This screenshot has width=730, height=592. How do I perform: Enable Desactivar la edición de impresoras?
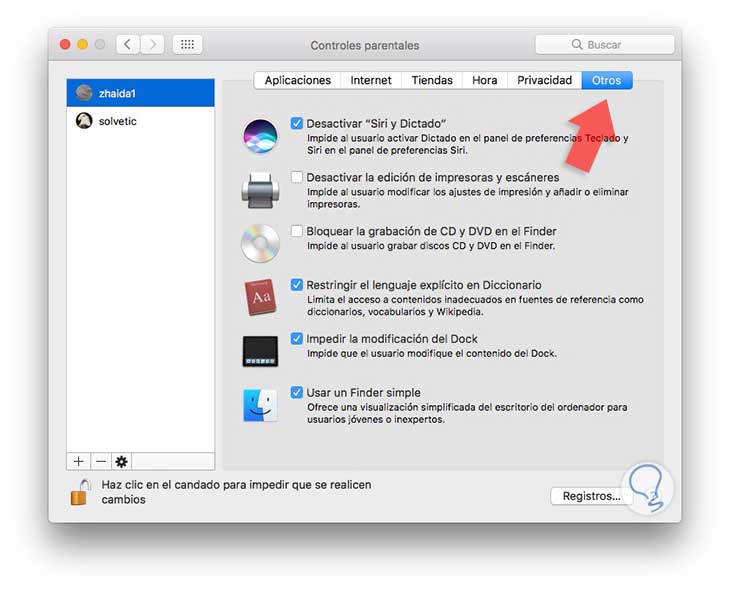(x=297, y=177)
